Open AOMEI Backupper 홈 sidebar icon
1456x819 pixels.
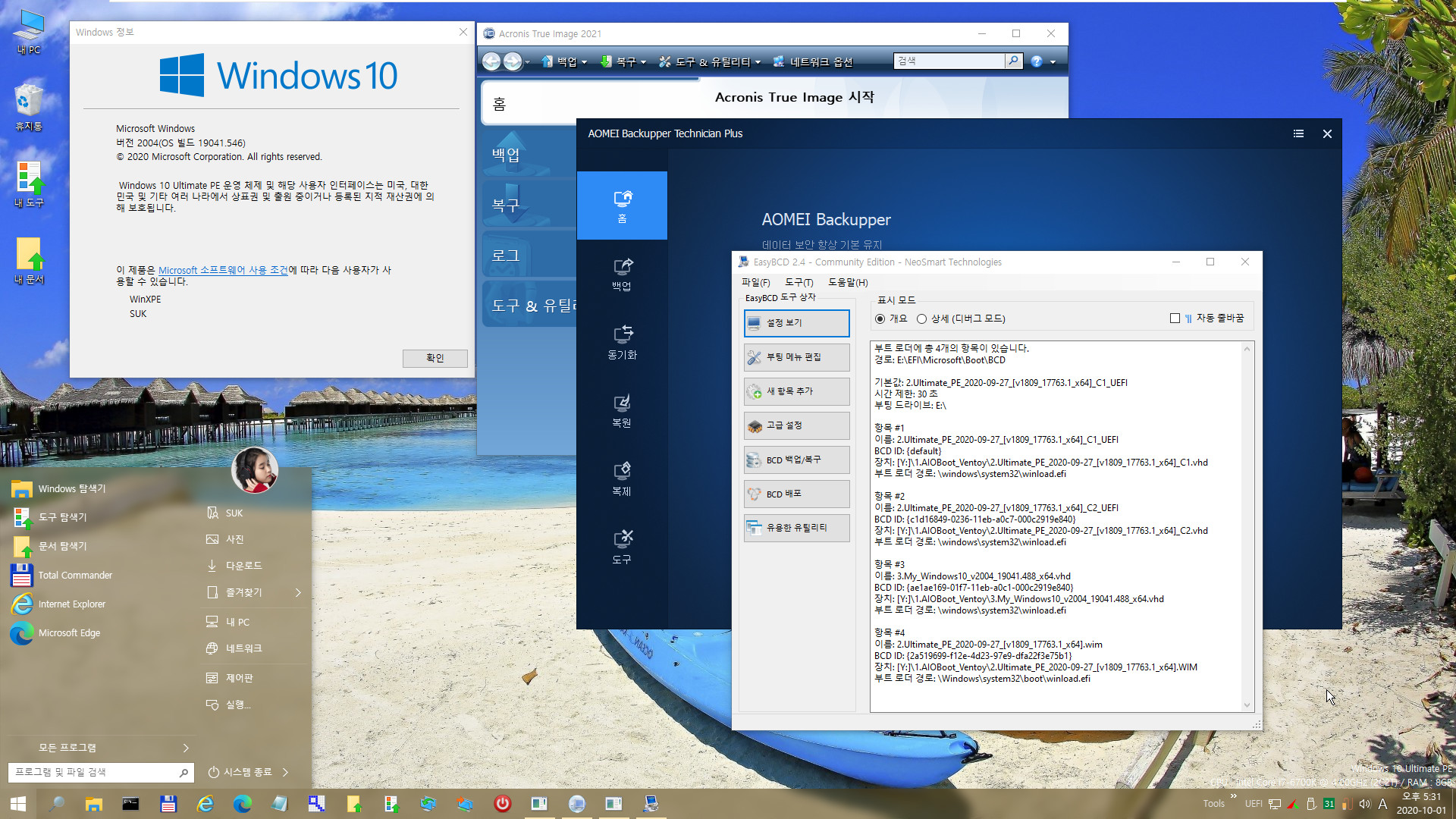point(622,206)
